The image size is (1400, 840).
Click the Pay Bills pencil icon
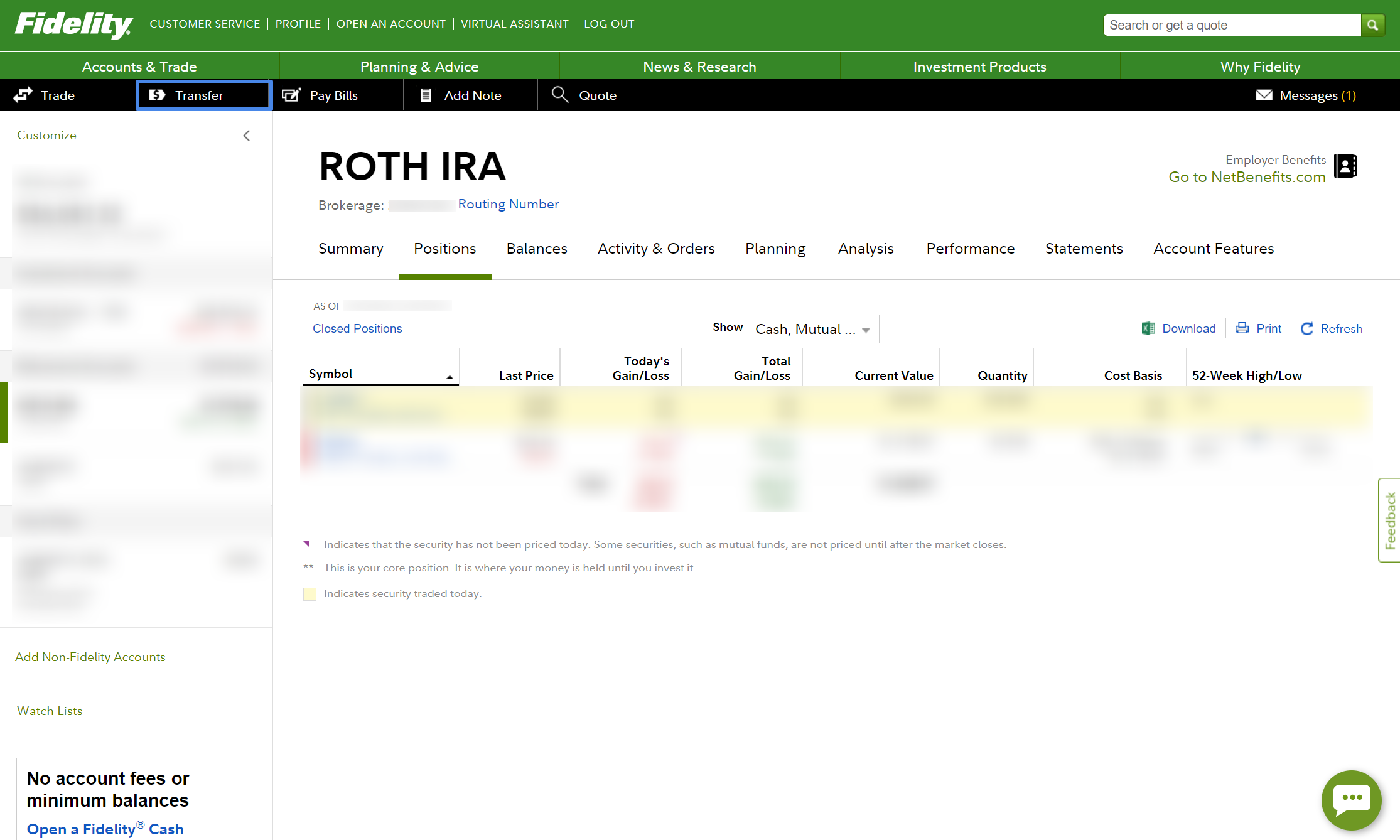(291, 95)
